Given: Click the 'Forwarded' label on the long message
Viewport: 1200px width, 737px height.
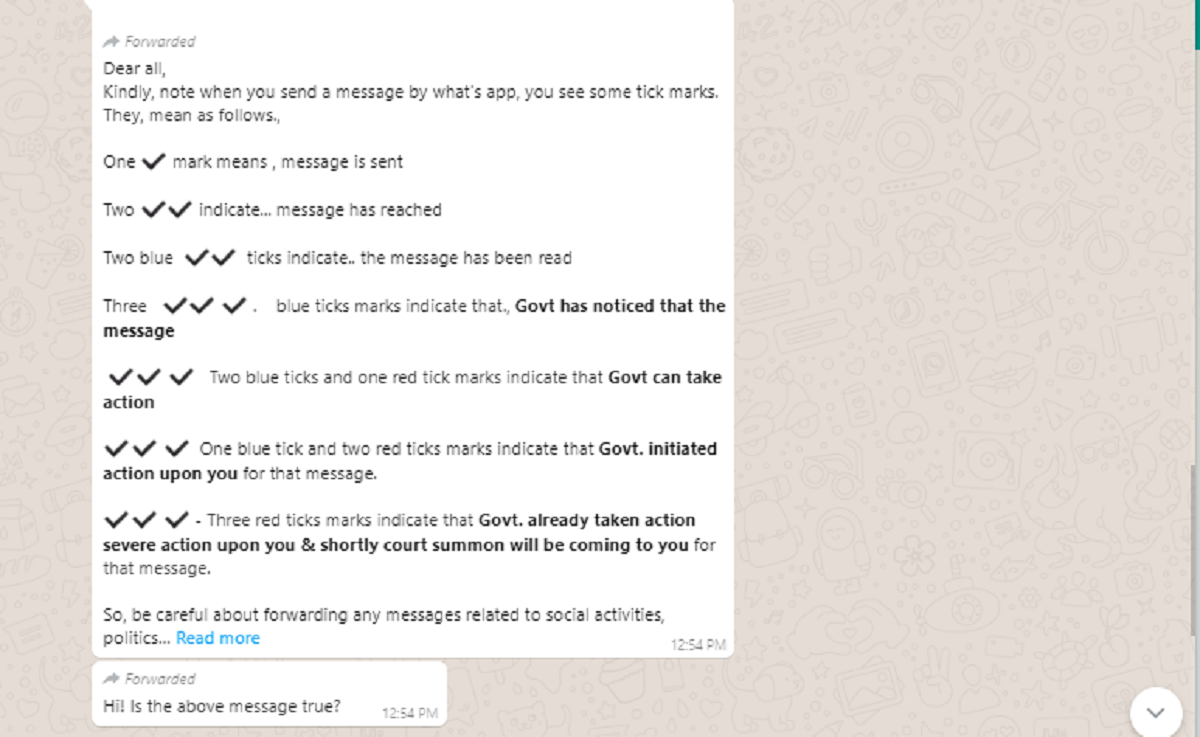Looking at the screenshot, I should pyautogui.click(x=160, y=42).
